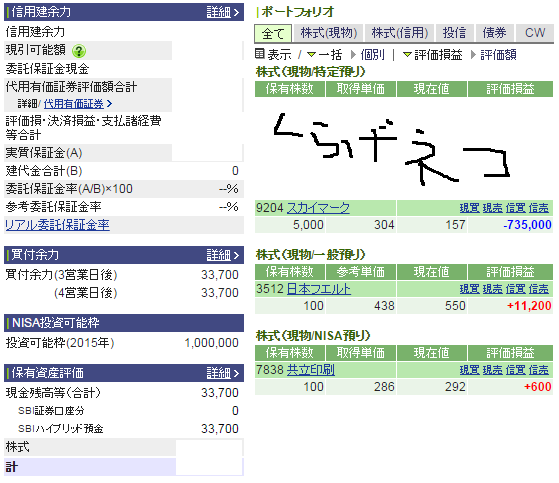Click the 表示 list icon in portfolio

click(x=260, y=54)
